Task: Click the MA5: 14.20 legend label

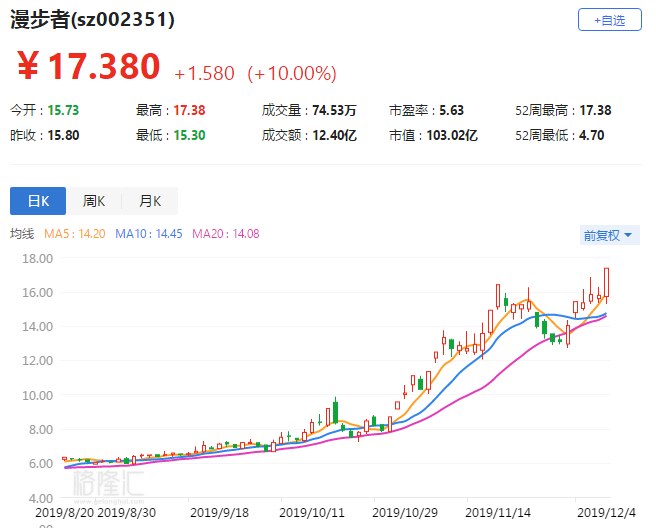Action: coord(74,233)
